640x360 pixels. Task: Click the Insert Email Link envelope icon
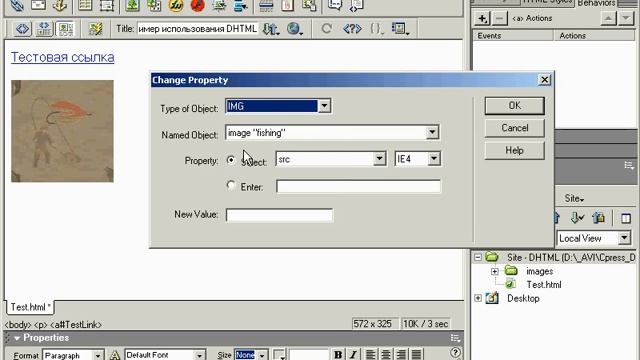pos(38,5)
